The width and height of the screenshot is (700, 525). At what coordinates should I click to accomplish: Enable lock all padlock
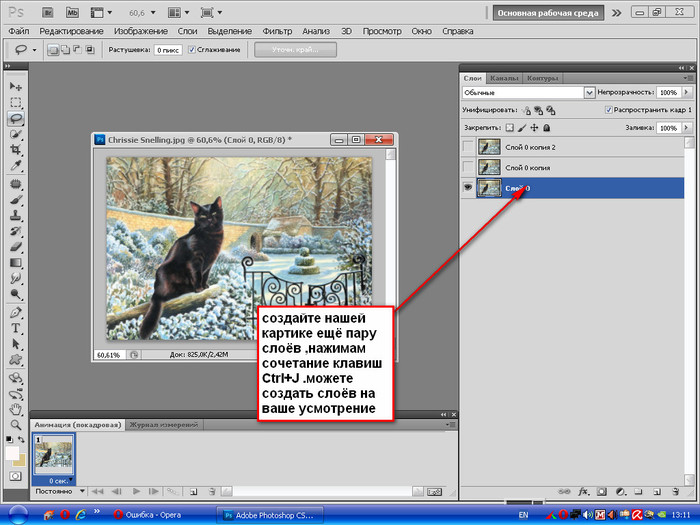pos(546,128)
